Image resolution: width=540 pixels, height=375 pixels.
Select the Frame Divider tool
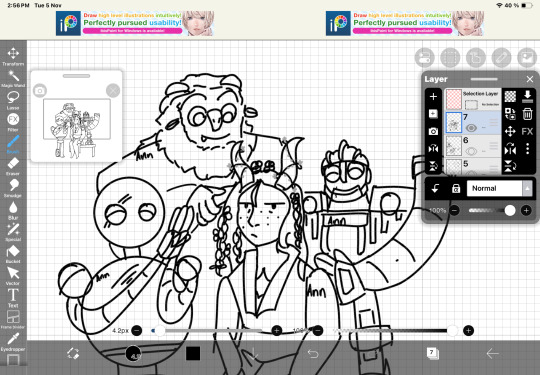[13, 320]
